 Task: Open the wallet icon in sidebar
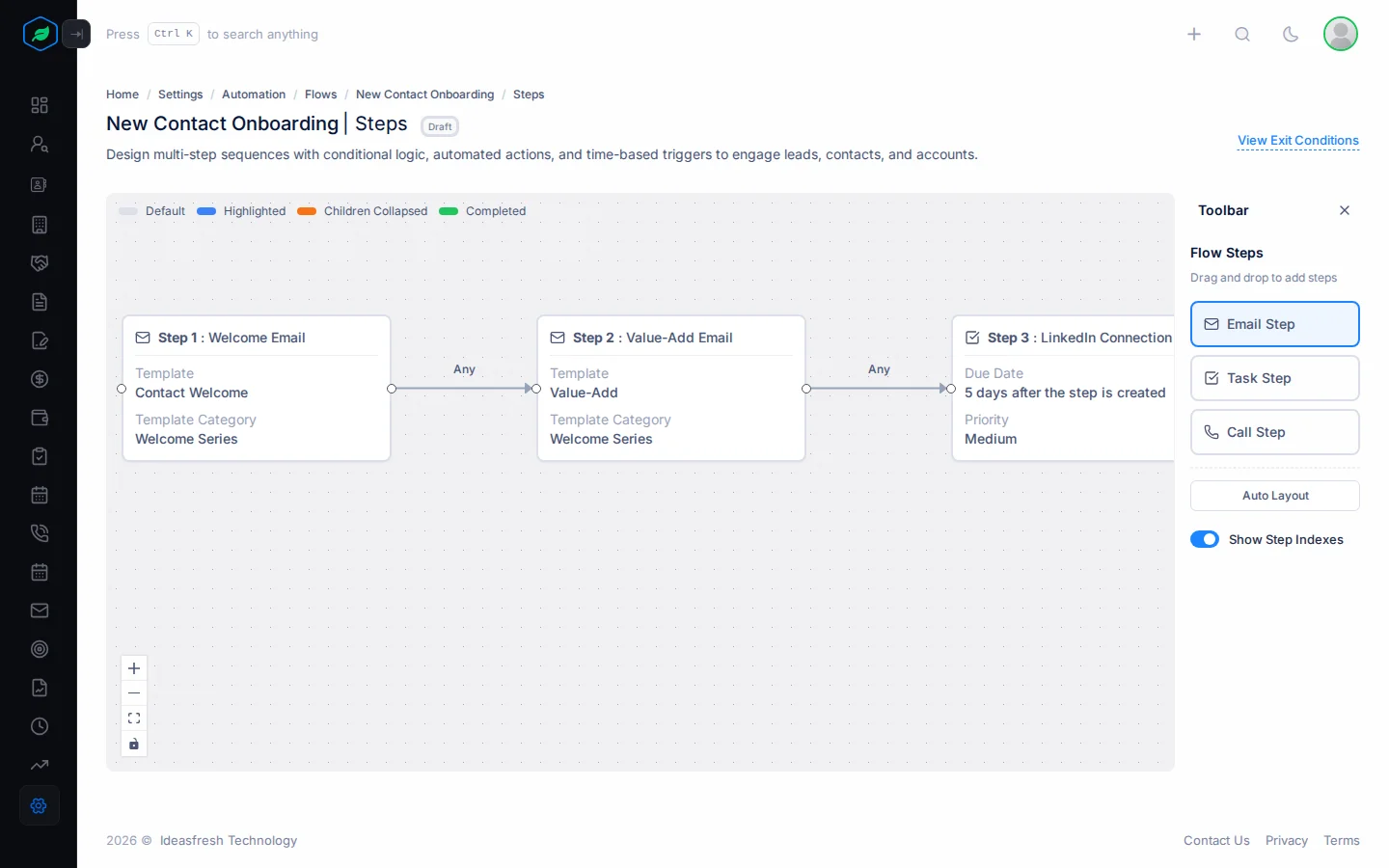click(40, 418)
